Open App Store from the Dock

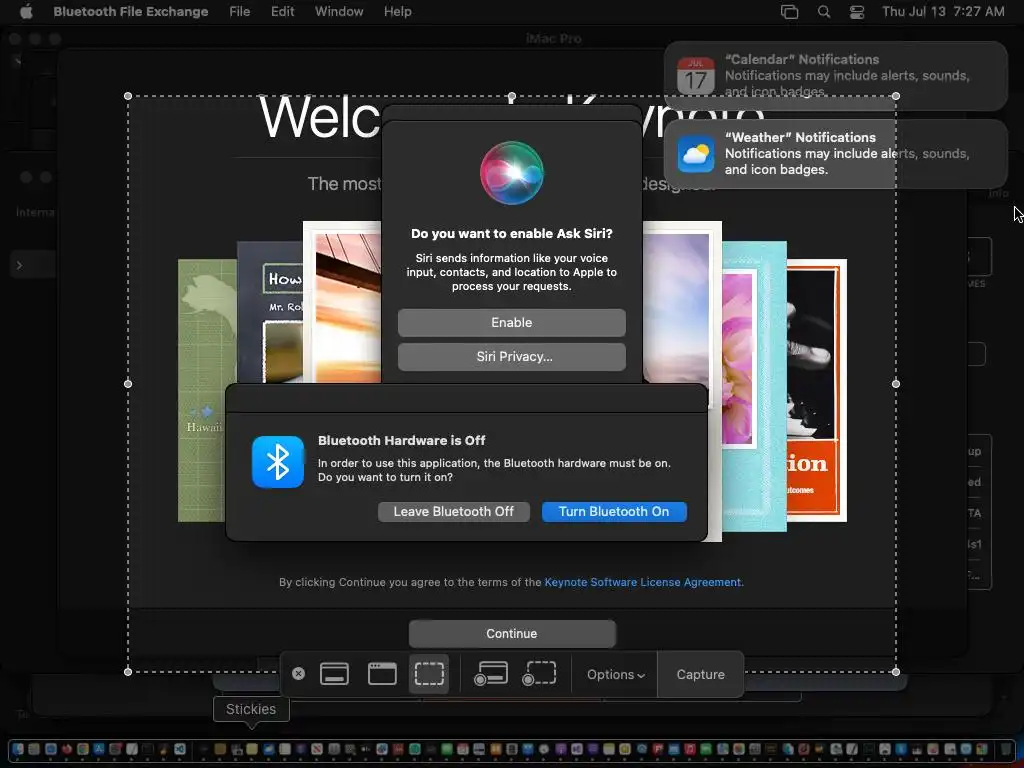point(99,749)
